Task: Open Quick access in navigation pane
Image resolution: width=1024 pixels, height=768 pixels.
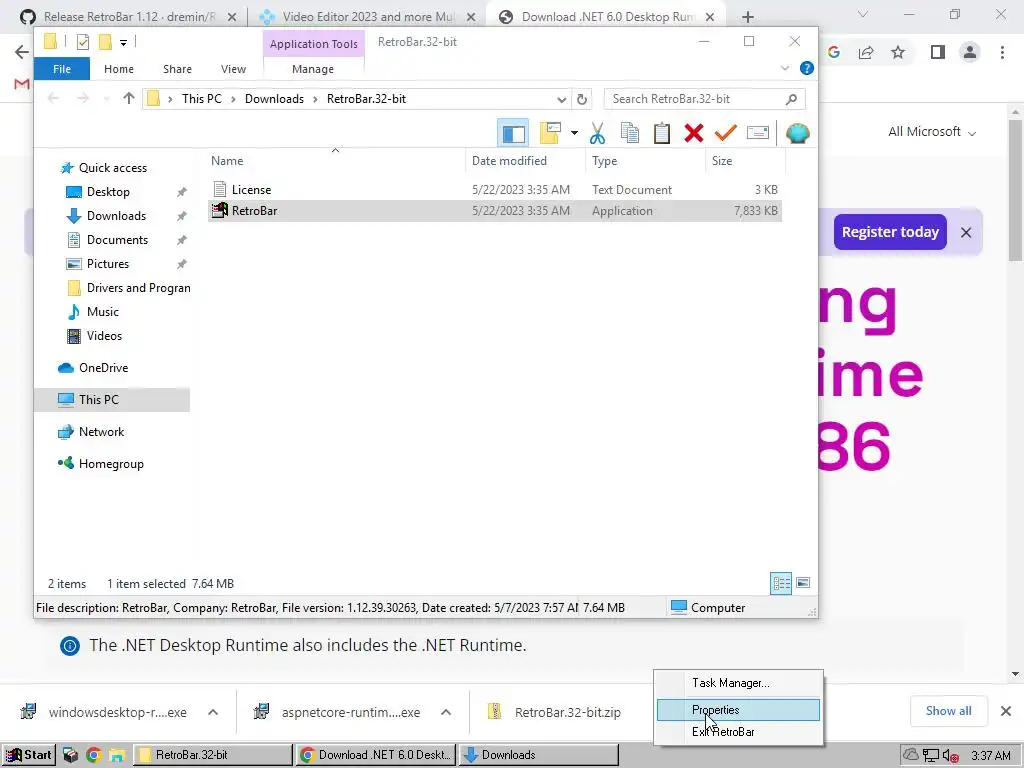Action: pos(113,168)
